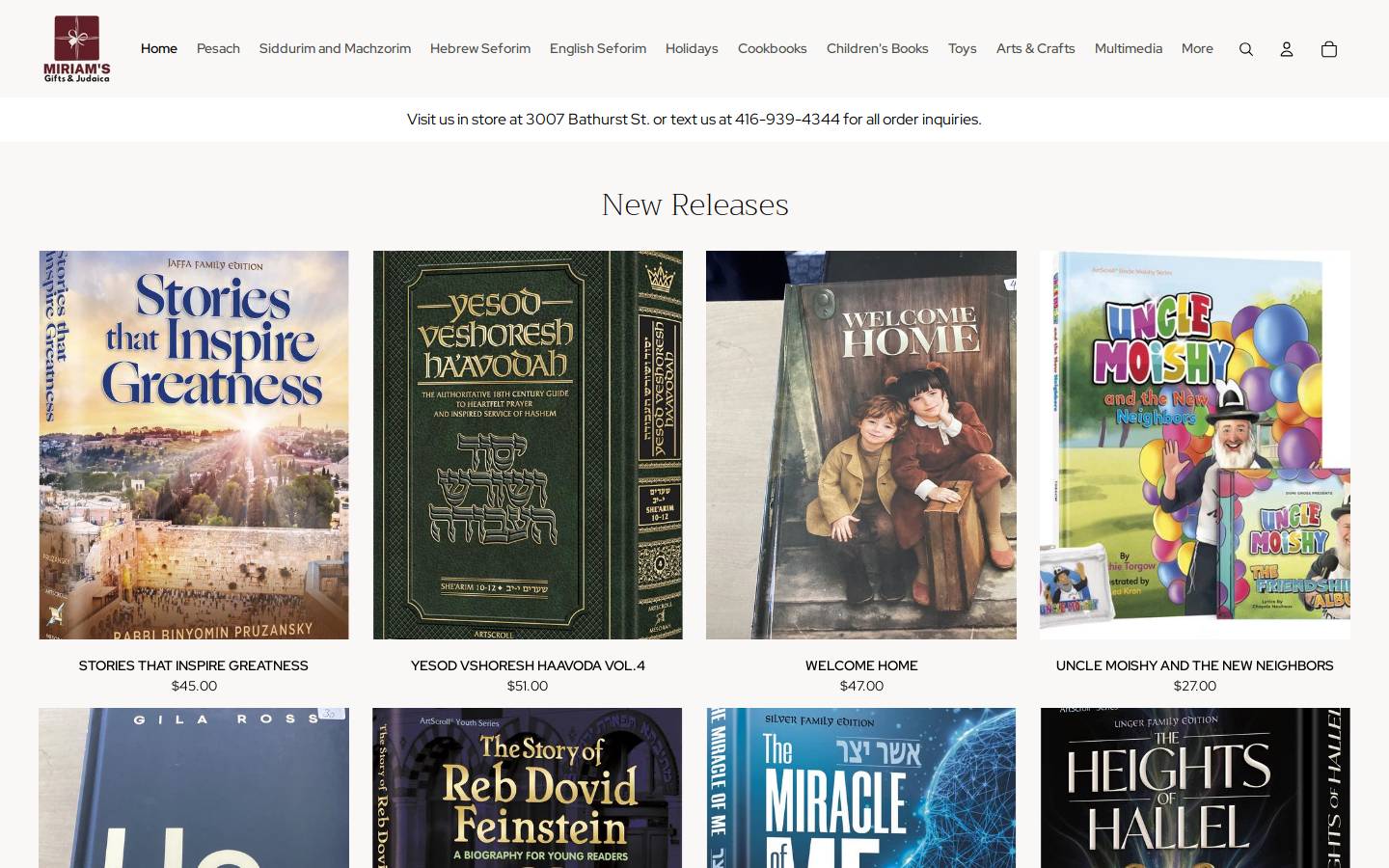Click the Gila Ross book cover

tap(194, 788)
